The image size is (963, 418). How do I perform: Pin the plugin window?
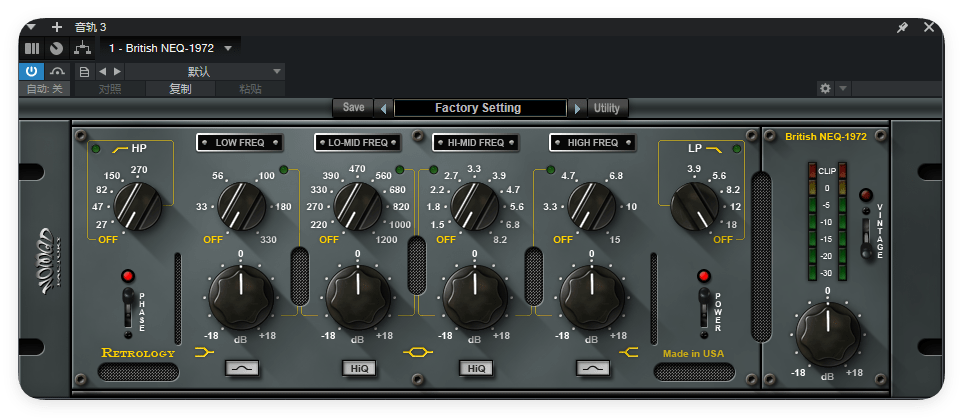click(902, 27)
